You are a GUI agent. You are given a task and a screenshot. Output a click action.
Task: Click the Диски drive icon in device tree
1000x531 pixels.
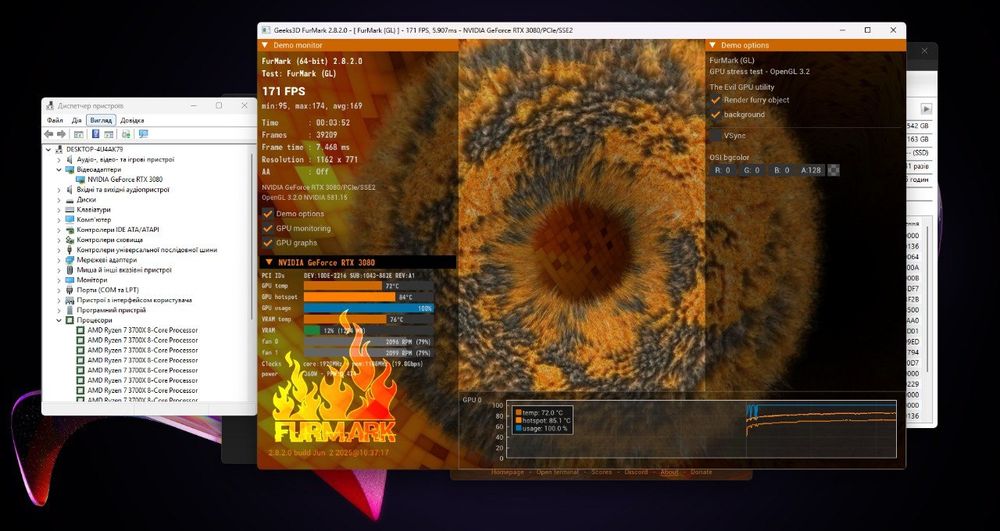(70, 200)
